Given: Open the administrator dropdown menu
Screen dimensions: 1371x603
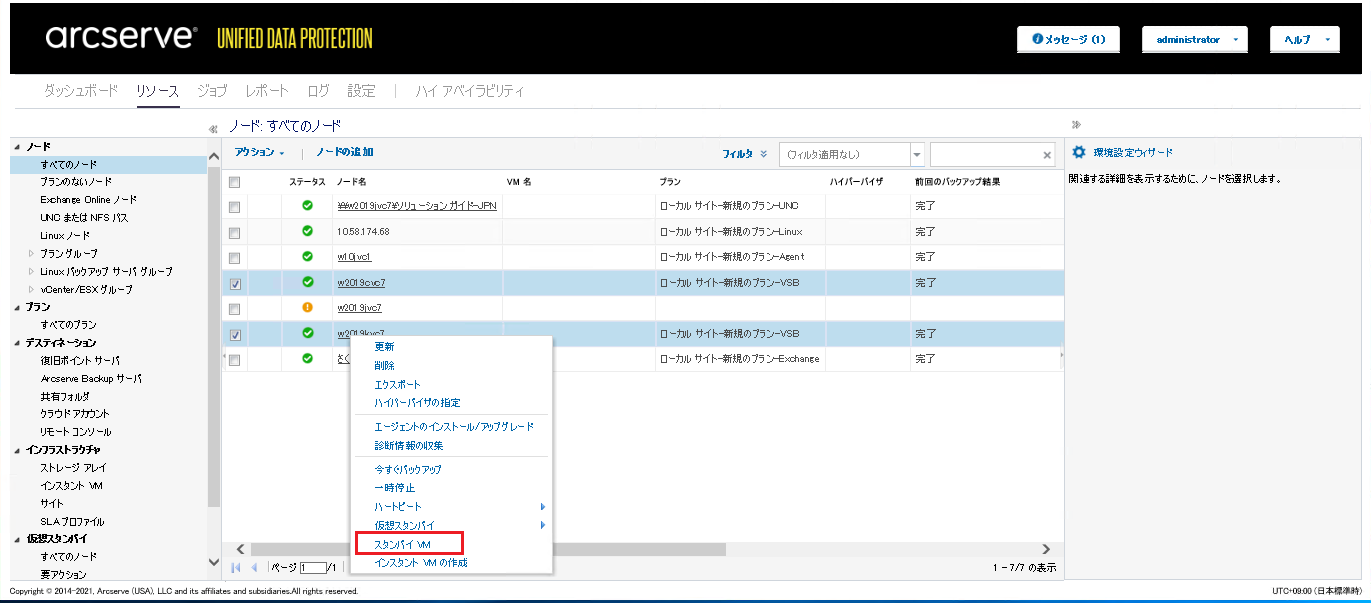Looking at the screenshot, I should [1195, 39].
